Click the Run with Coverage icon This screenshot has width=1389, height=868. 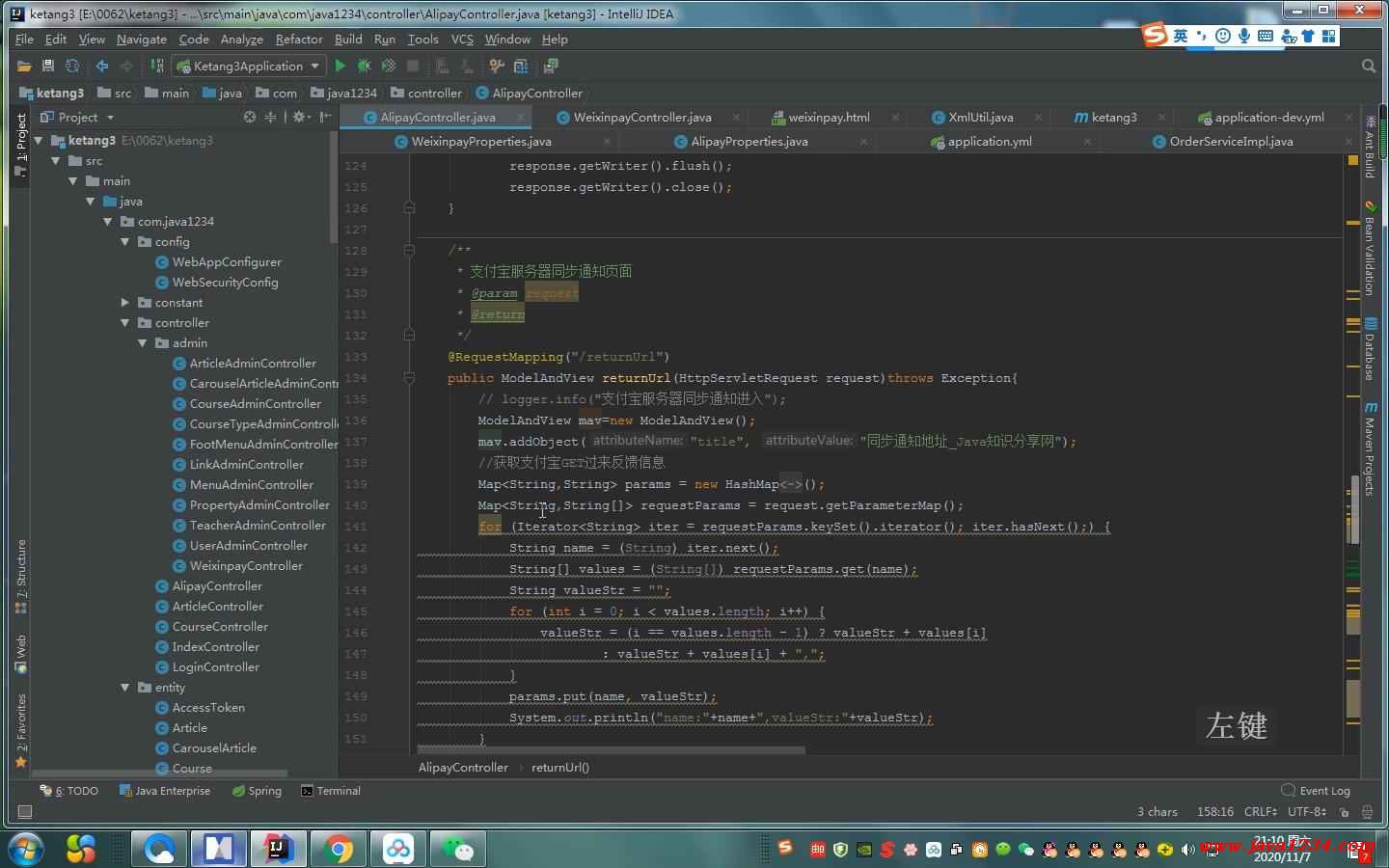pos(388,66)
